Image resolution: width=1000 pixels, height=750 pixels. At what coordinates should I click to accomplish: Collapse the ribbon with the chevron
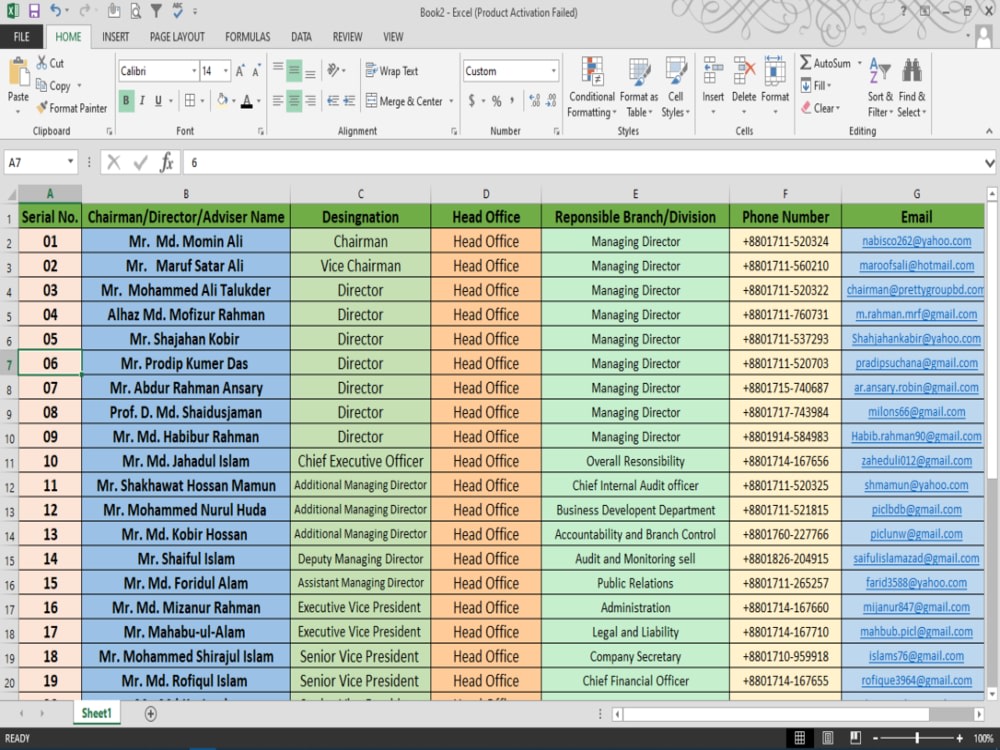click(x=989, y=131)
